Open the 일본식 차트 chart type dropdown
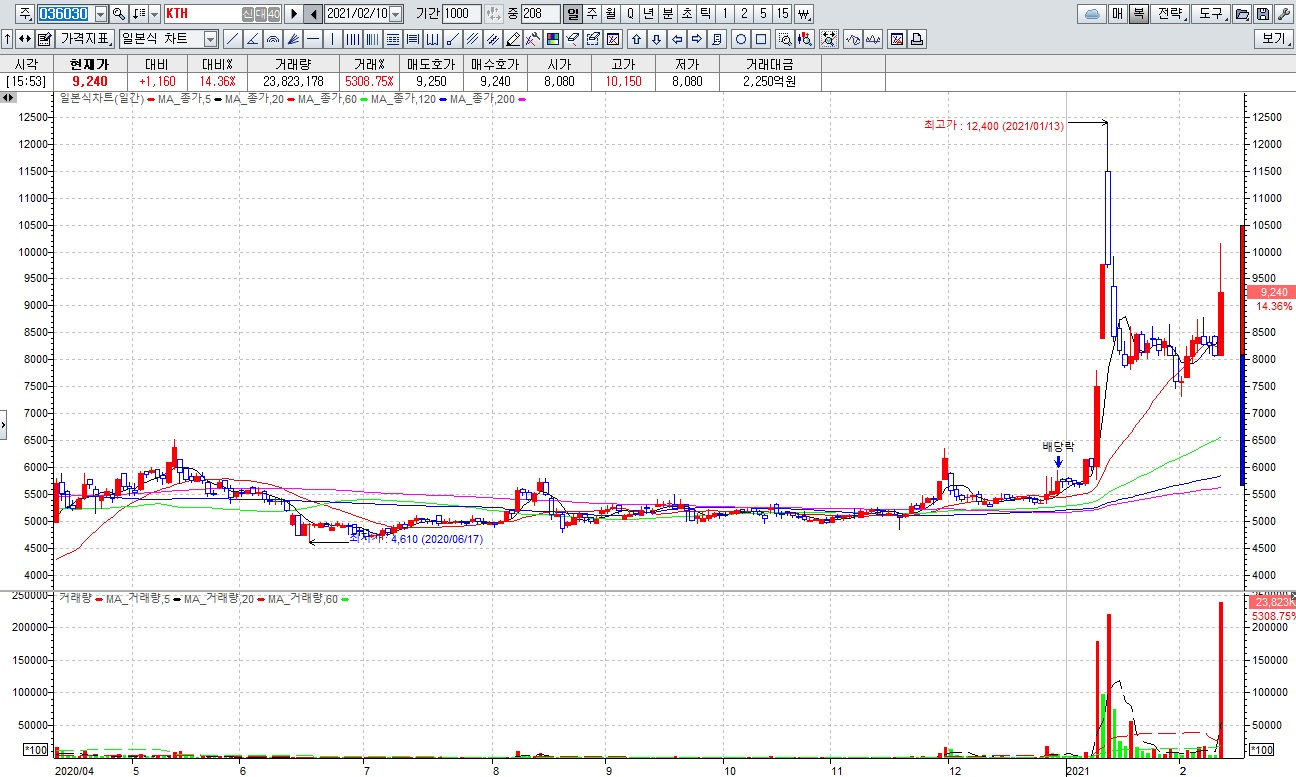 [x=211, y=40]
